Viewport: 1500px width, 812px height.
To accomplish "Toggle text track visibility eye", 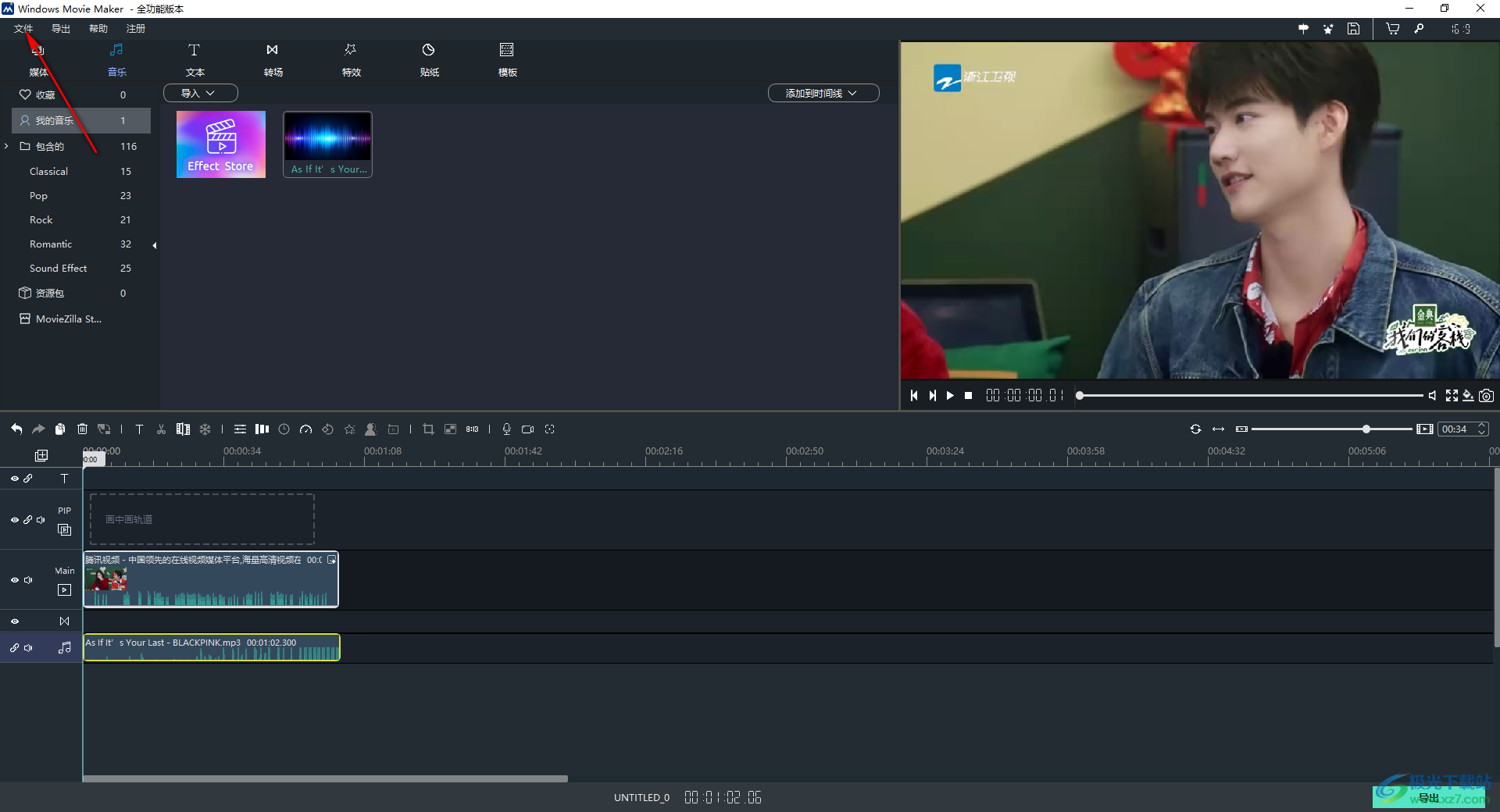I will click(14, 479).
